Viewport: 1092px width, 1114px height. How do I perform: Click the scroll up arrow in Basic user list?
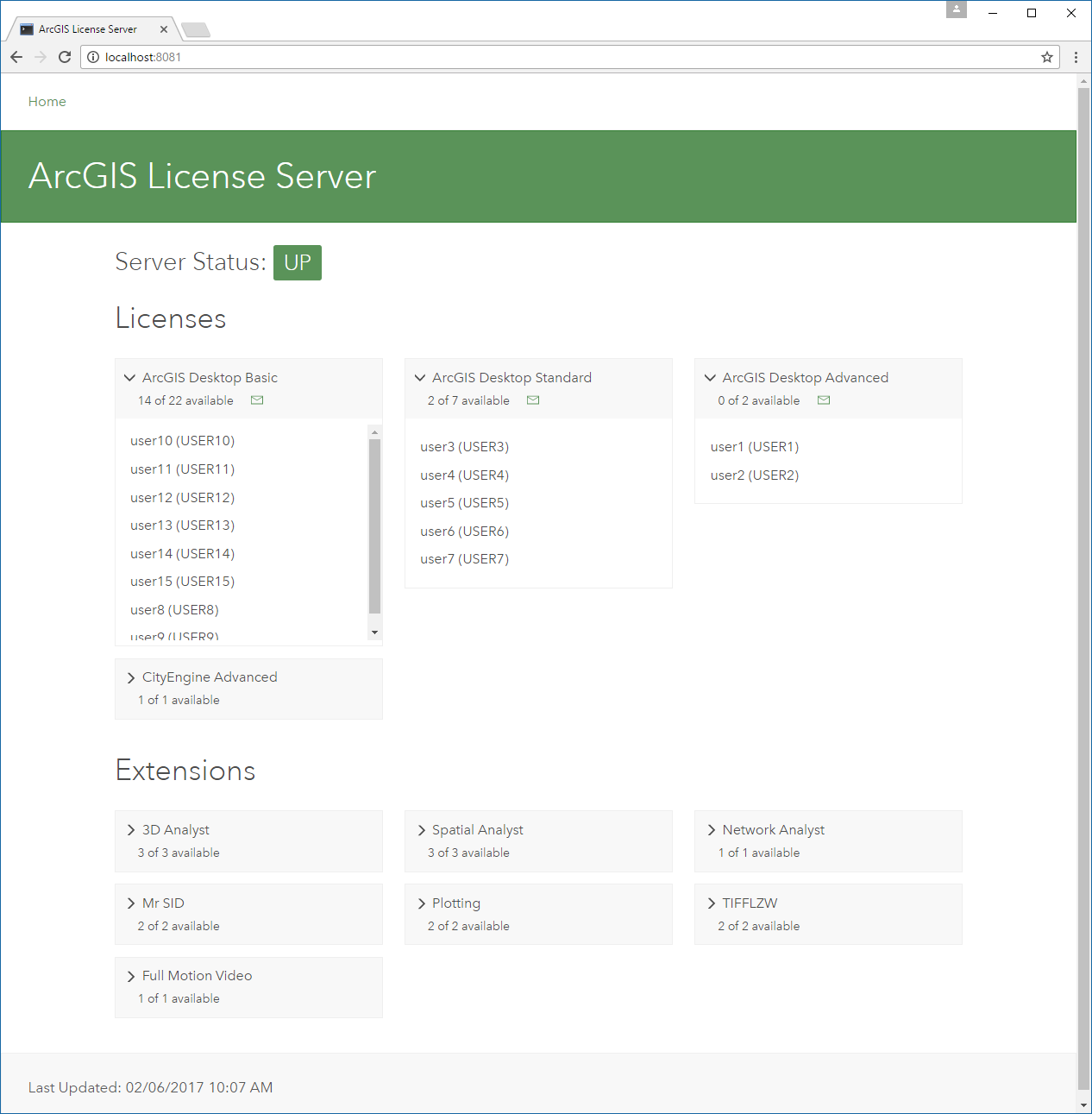pos(374,431)
